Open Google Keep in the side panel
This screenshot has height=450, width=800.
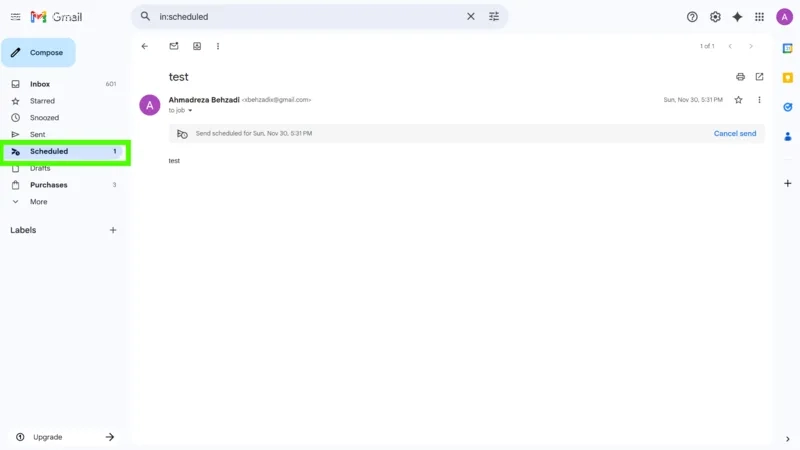pyautogui.click(x=787, y=77)
